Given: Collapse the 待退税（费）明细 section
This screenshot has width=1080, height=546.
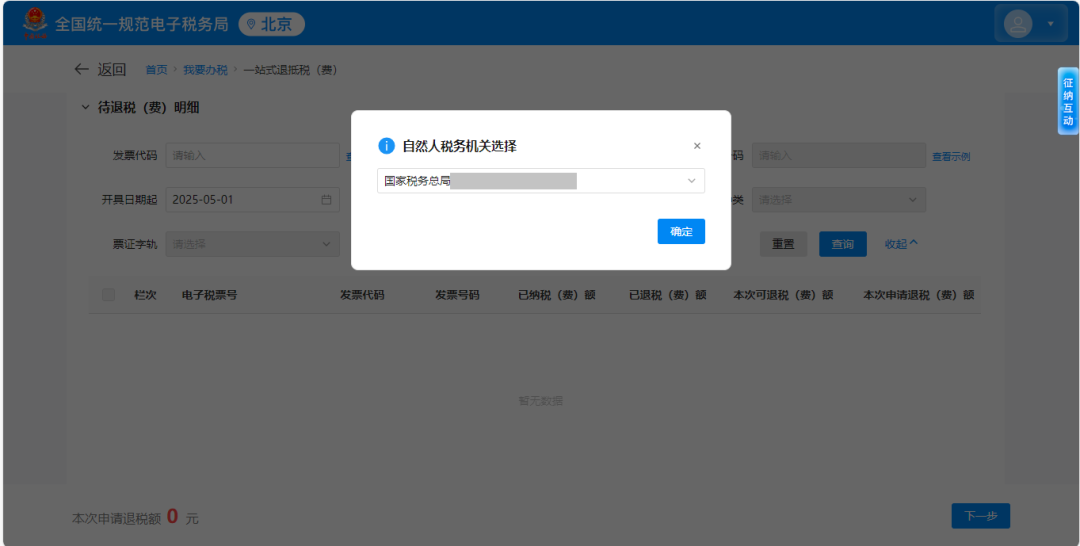Looking at the screenshot, I should [85, 107].
